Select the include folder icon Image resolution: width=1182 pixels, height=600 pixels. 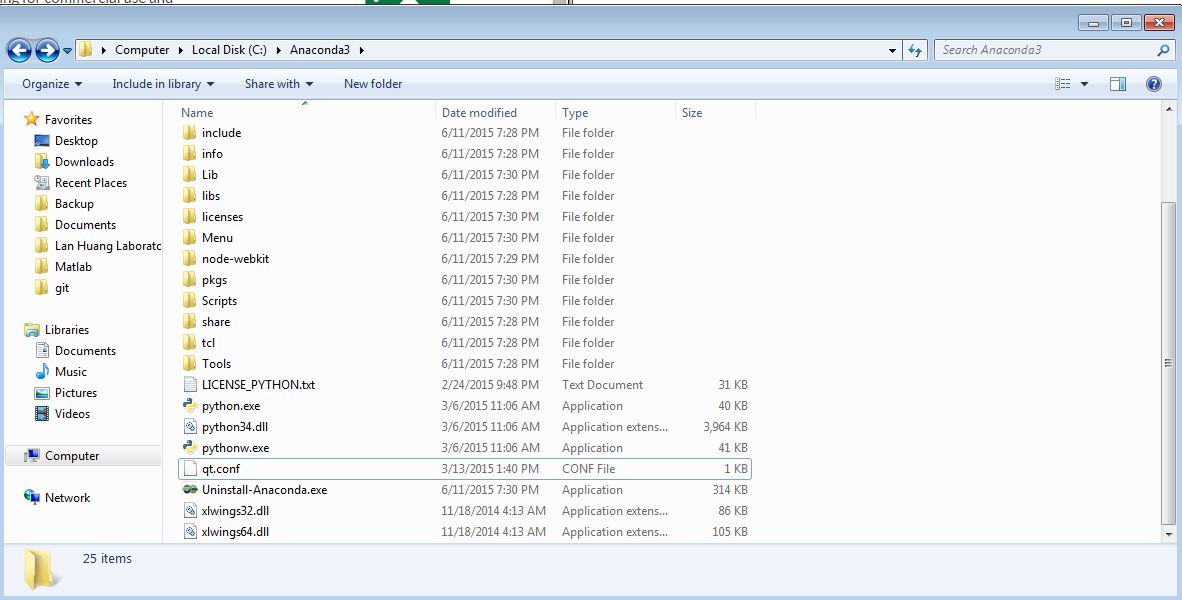[190, 133]
